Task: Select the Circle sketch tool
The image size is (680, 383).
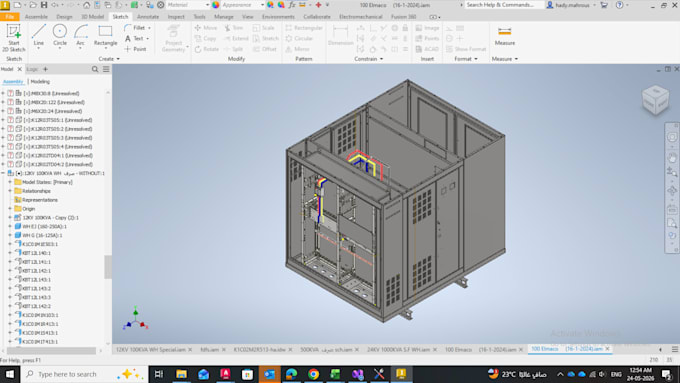Action: tap(60, 35)
